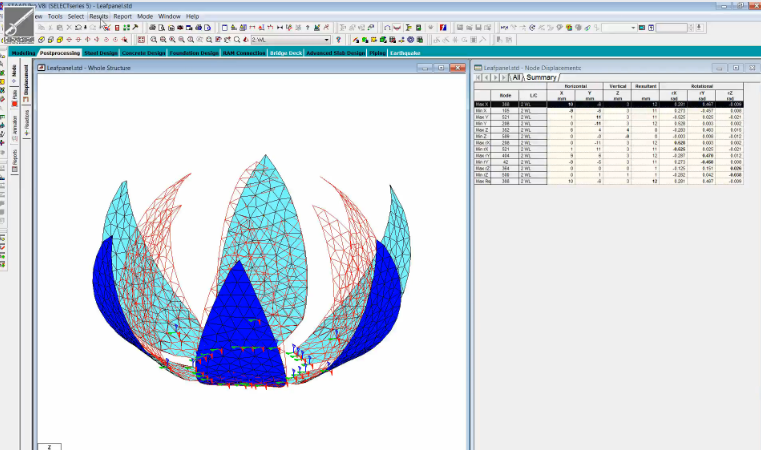Open the Bridge Deck tab
This screenshot has width=761, height=450.
click(286, 53)
